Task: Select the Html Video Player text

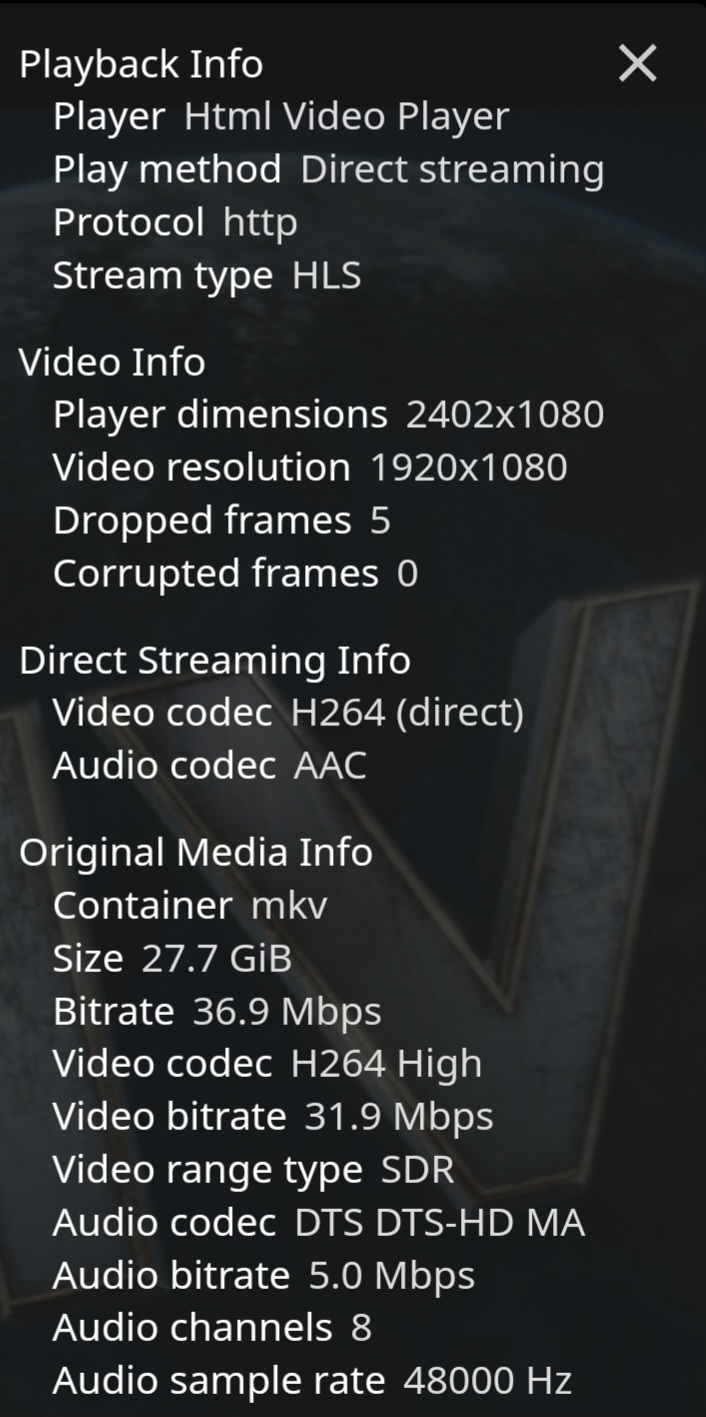Action: click(x=346, y=117)
